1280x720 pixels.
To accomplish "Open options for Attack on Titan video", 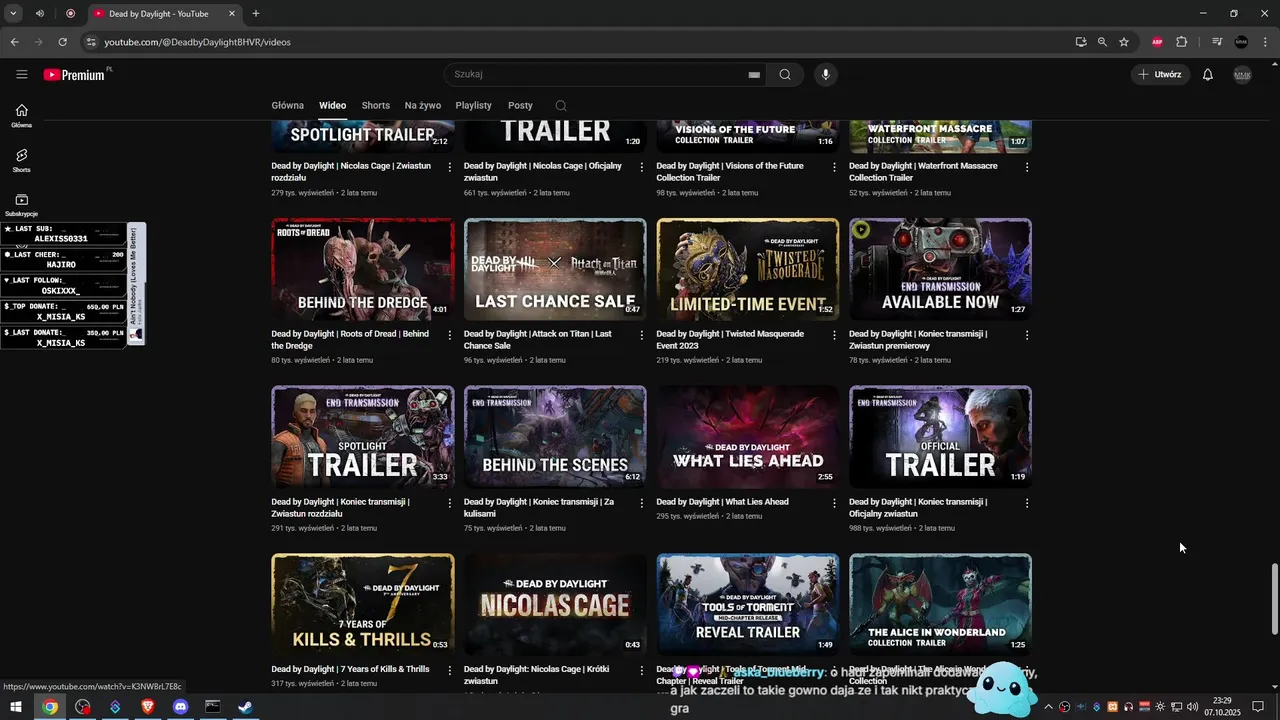I will [642, 335].
